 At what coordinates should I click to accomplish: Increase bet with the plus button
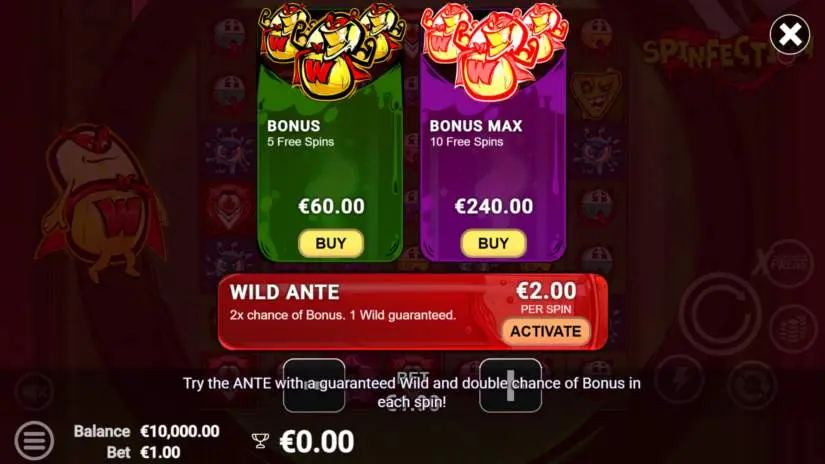pos(510,385)
